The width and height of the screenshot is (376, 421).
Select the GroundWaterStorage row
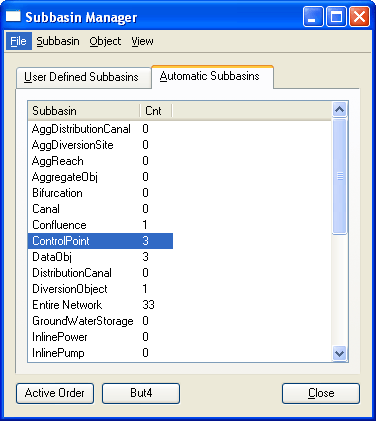point(100,321)
